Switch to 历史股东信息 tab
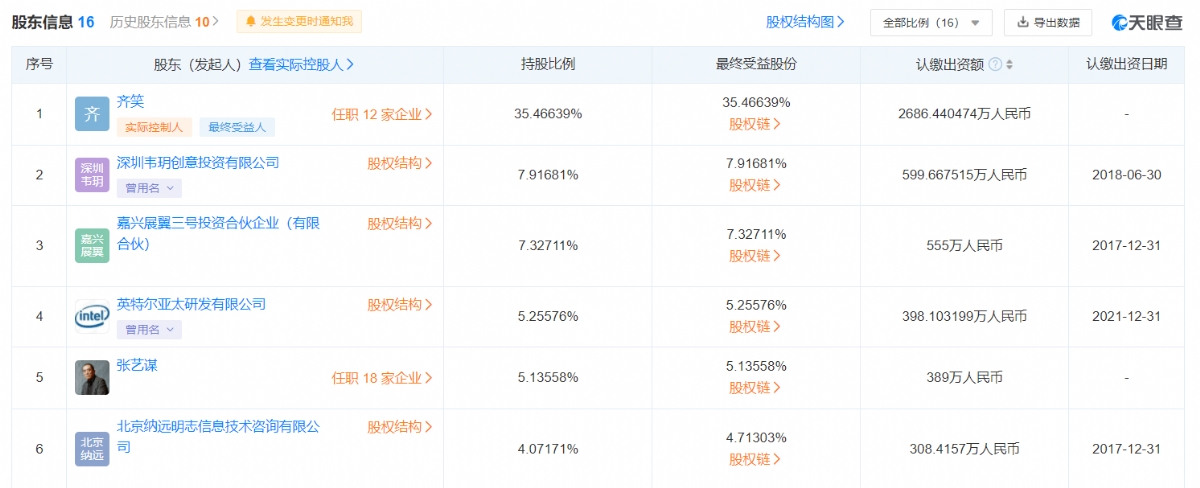The height and width of the screenshot is (488, 1200). tap(163, 21)
